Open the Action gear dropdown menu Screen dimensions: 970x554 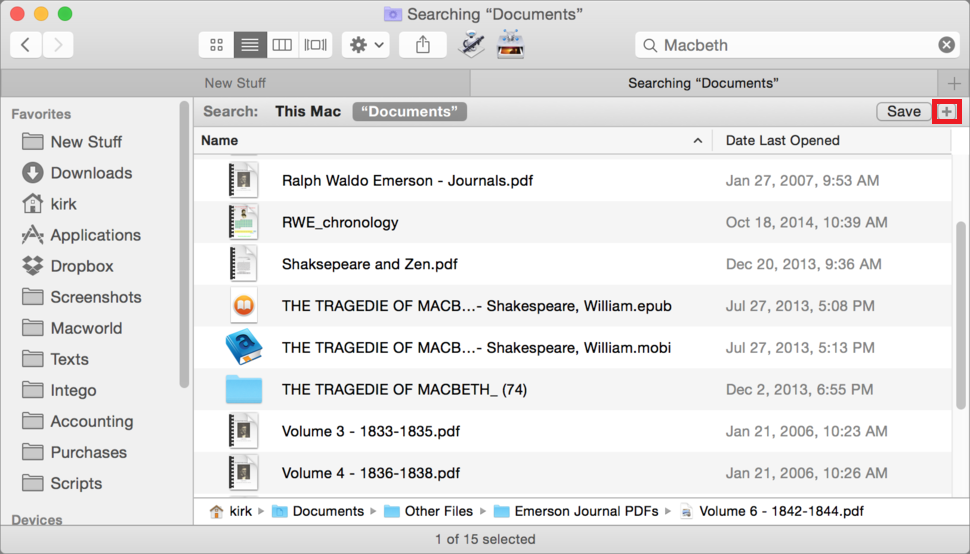366,45
